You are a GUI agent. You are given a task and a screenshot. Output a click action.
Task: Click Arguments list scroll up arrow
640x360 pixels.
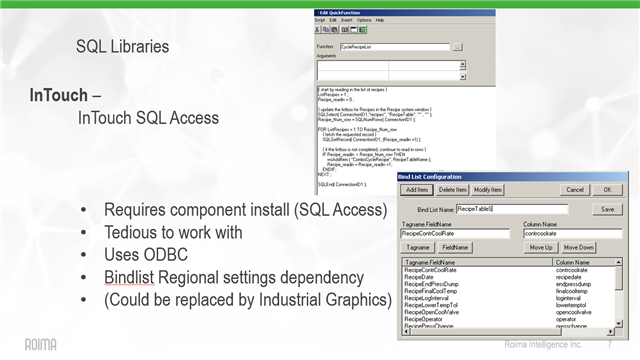pyautogui.click(x=462, y=64)
